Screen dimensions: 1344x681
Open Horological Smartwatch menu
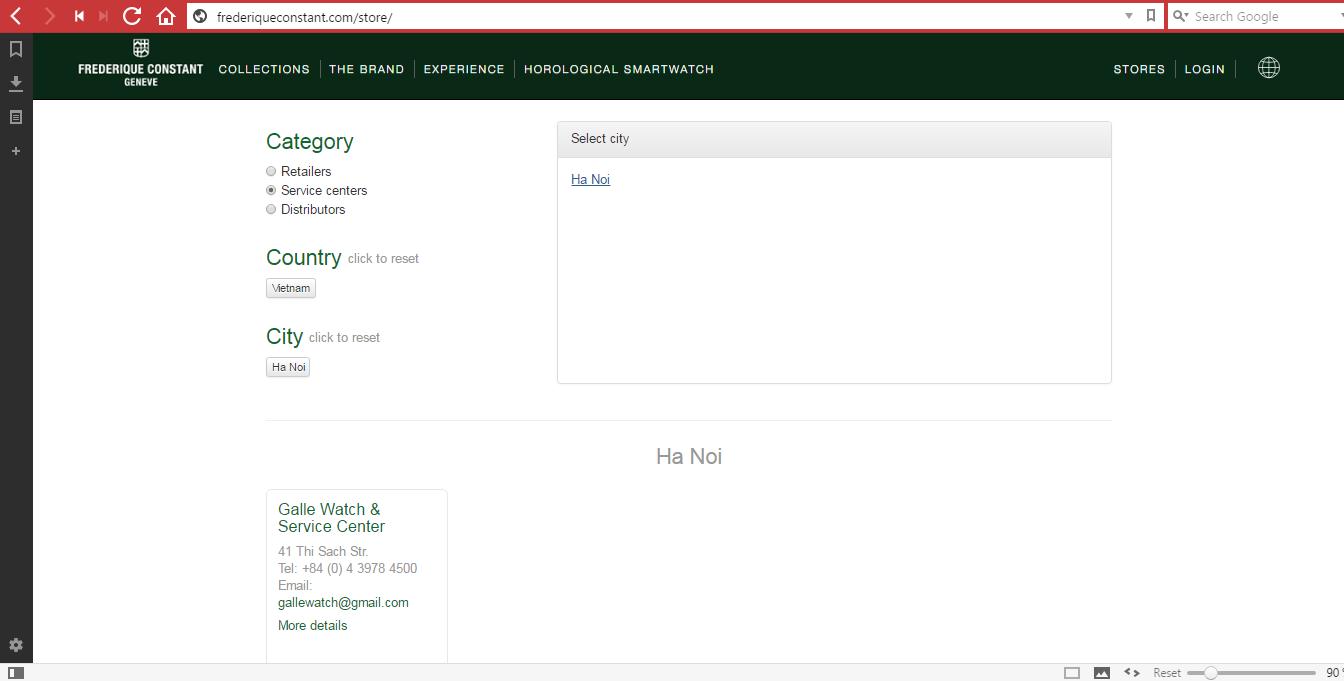click(619, 69)
